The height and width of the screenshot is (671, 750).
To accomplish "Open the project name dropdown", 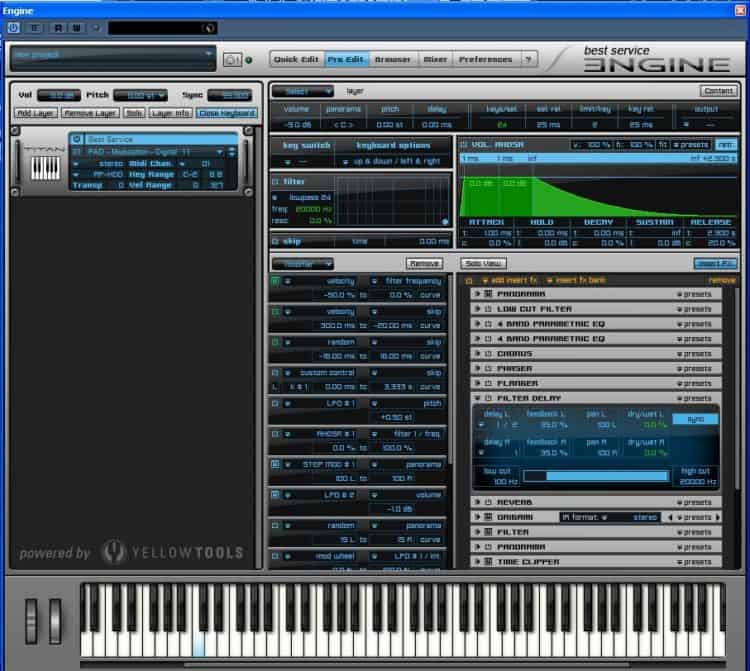I will (x=209, y=54).
